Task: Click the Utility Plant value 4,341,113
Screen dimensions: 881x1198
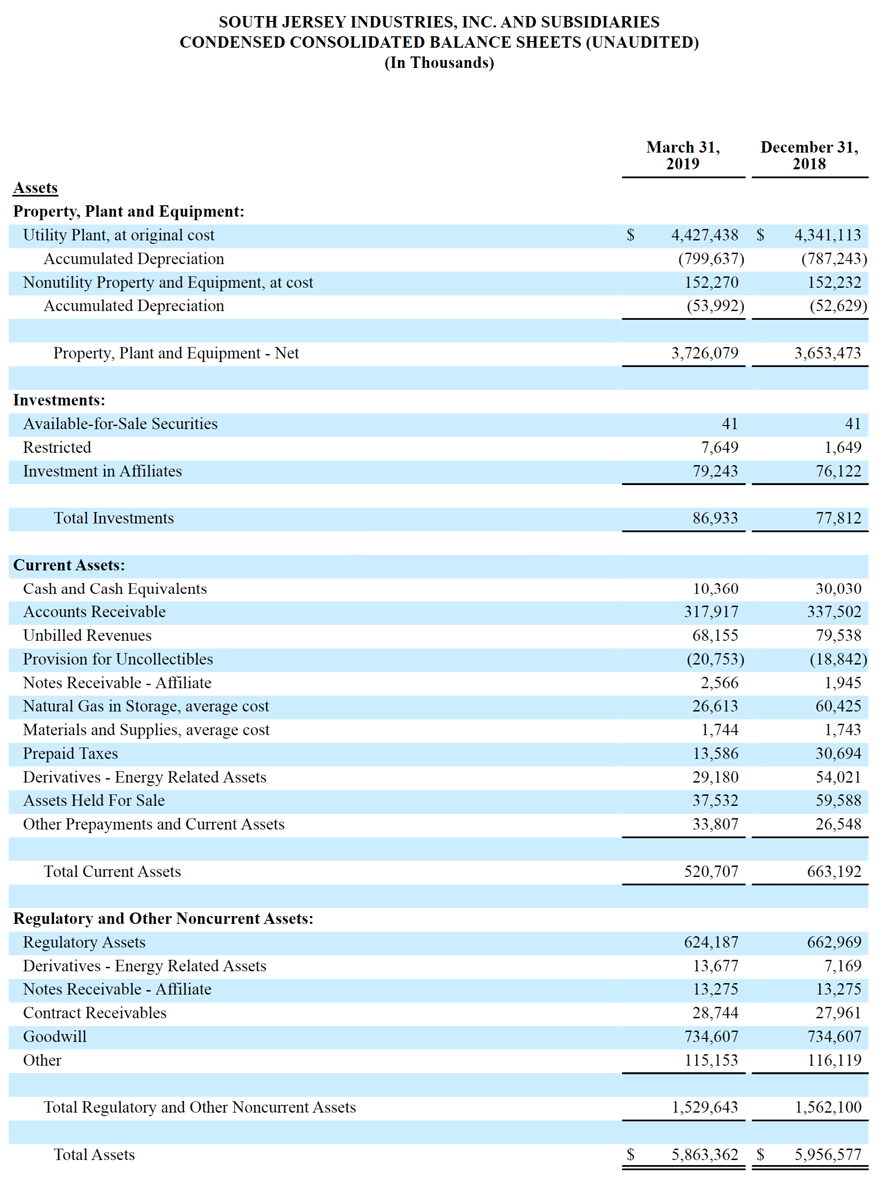Action: click(x=828, y=235)
